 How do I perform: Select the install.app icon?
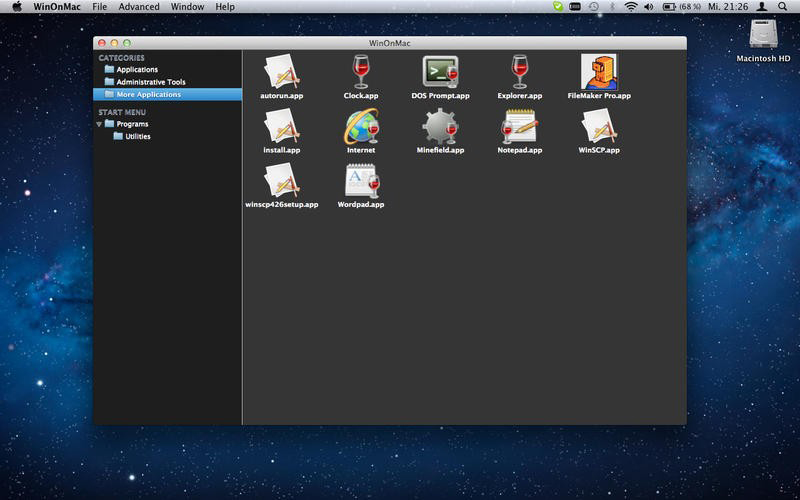coord(281,126)
